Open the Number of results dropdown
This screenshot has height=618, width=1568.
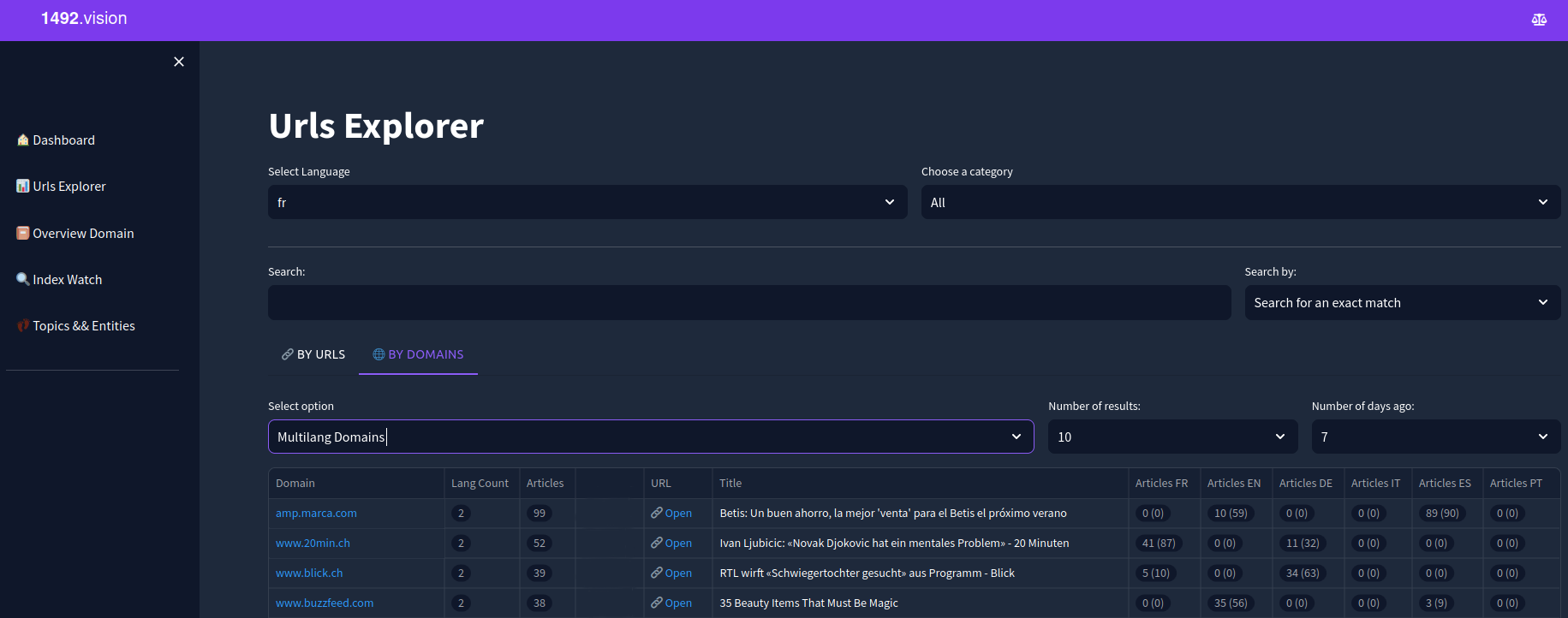(x=1172, y=437)
